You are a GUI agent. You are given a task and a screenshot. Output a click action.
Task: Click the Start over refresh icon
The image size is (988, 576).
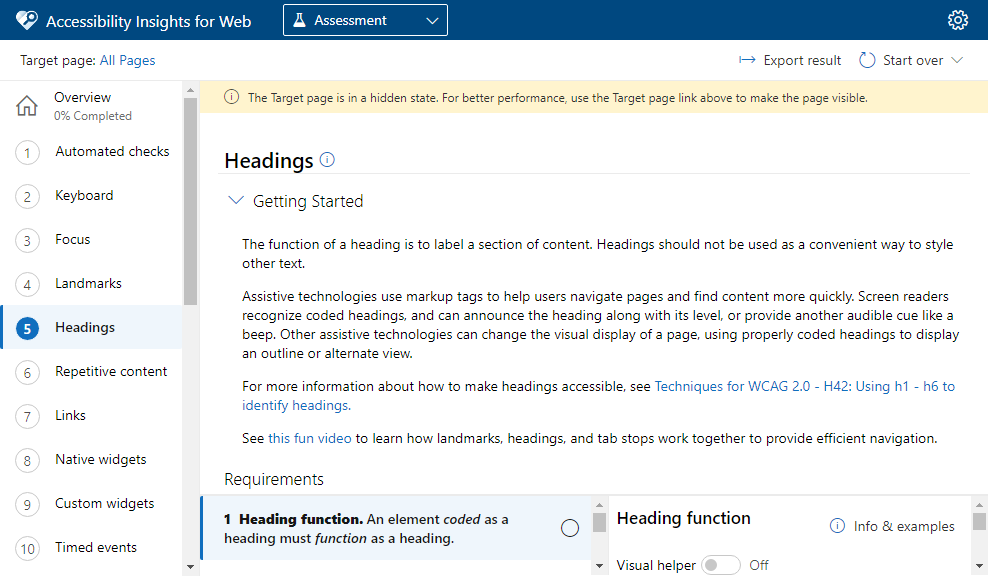867,60
